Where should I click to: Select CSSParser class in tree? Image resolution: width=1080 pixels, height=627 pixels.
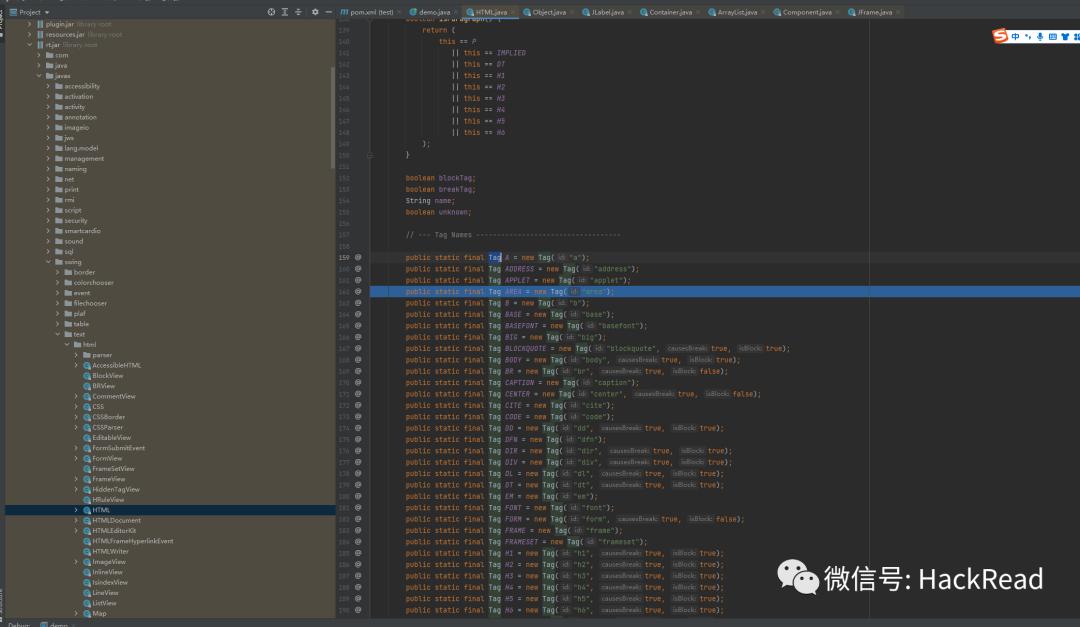click(x=107, y=427)
